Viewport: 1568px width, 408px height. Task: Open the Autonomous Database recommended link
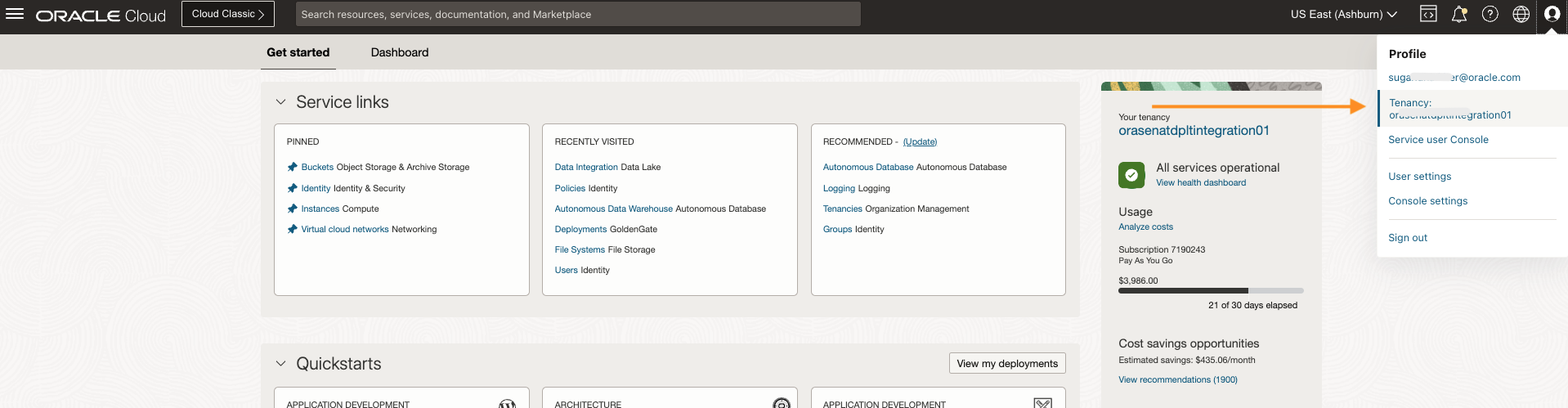point(868,167)
